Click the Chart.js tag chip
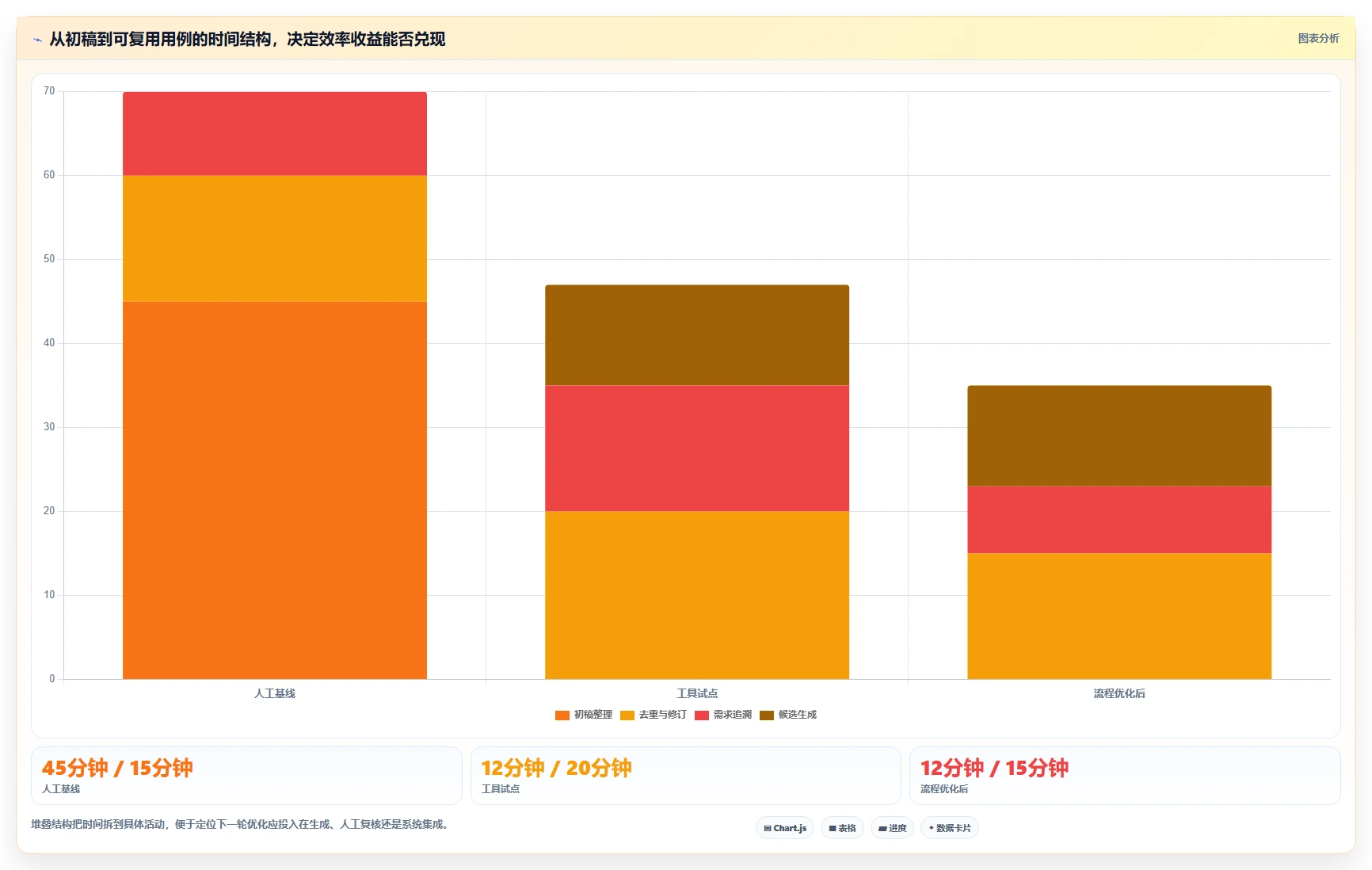Screen dimensions: 1372x870 [785, 828]
